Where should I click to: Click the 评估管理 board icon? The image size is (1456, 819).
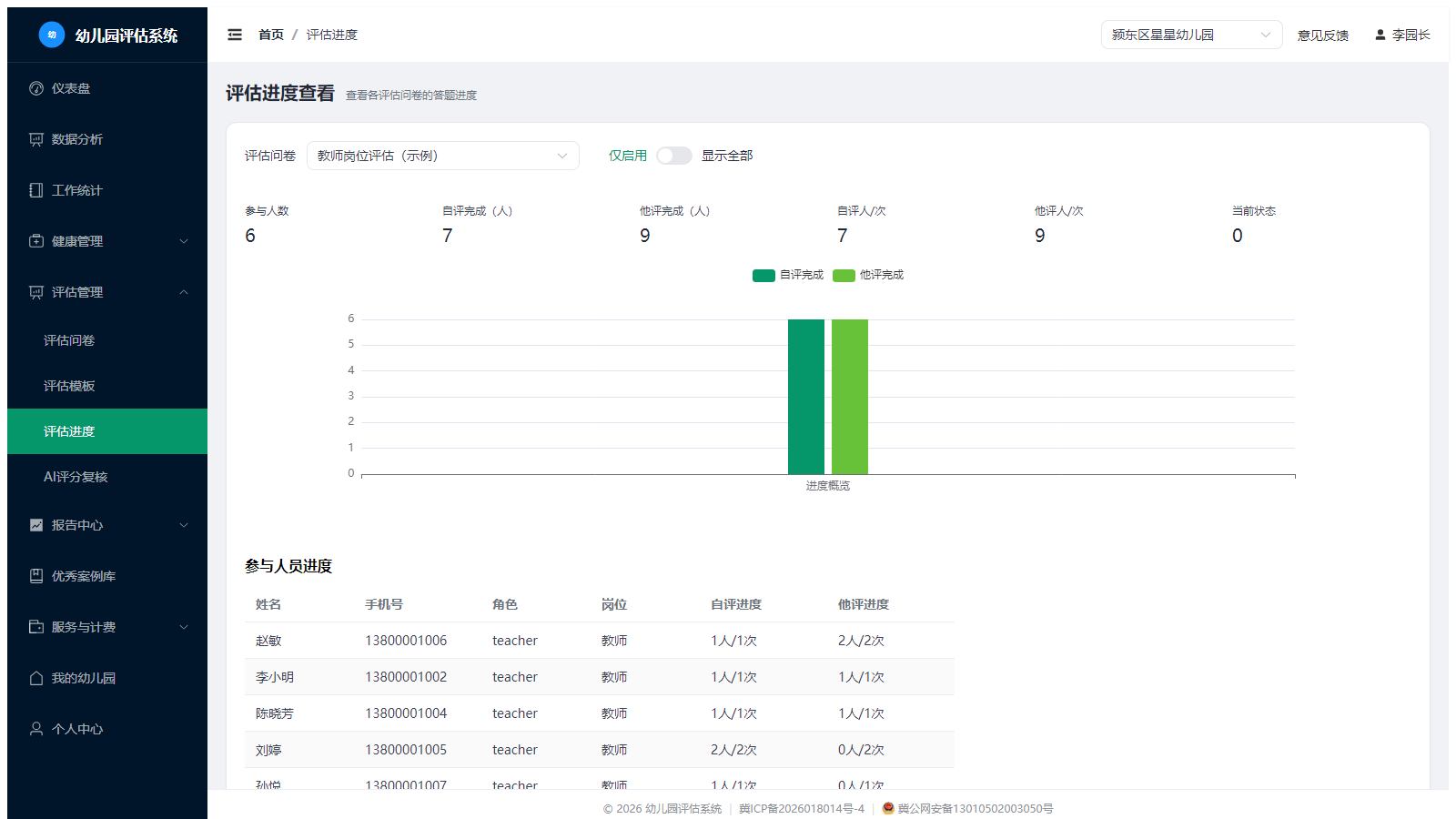point(36,292)
